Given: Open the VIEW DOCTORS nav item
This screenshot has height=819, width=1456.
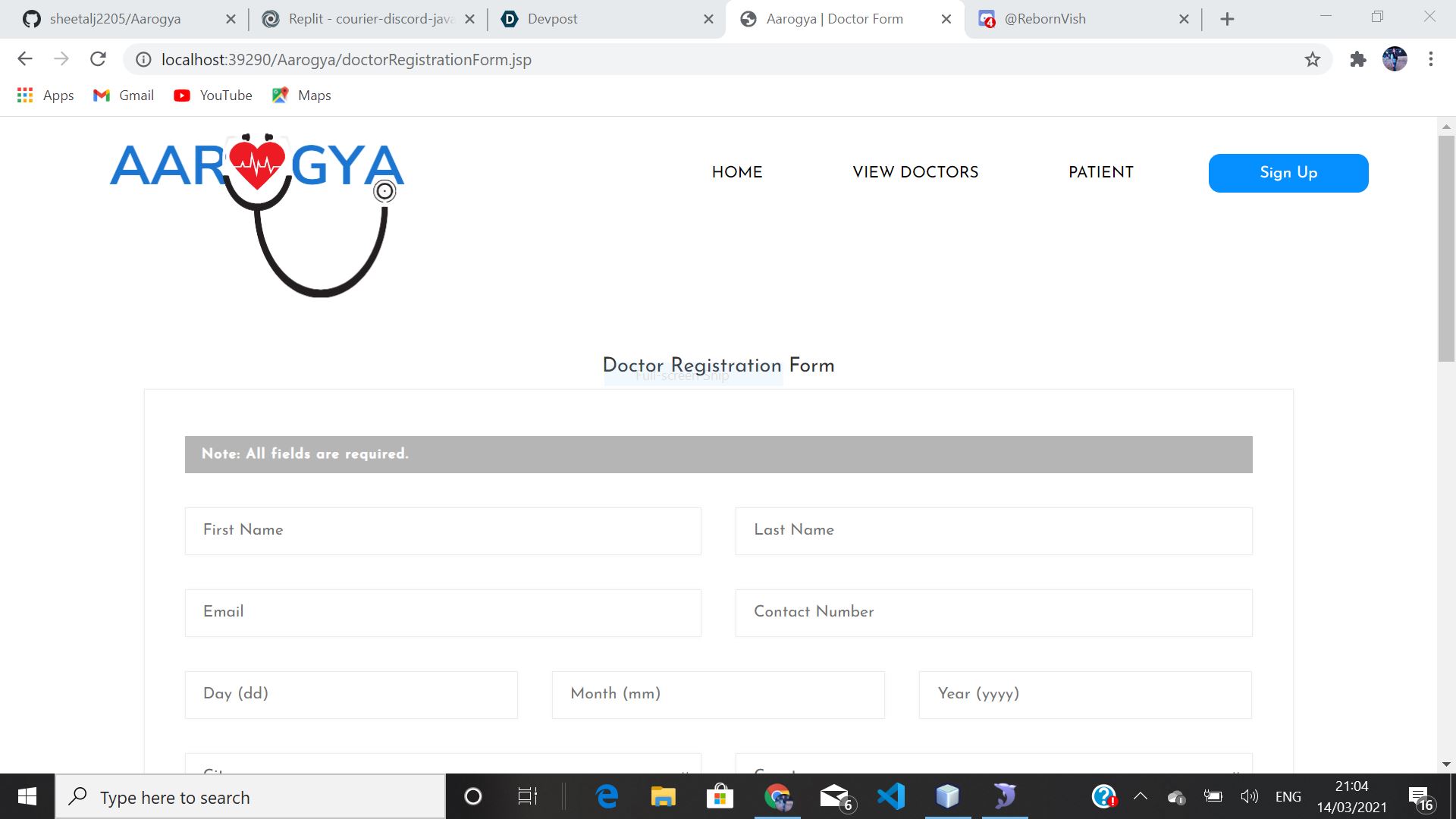Looking at the screenshot, I should [x=915, y=172].
